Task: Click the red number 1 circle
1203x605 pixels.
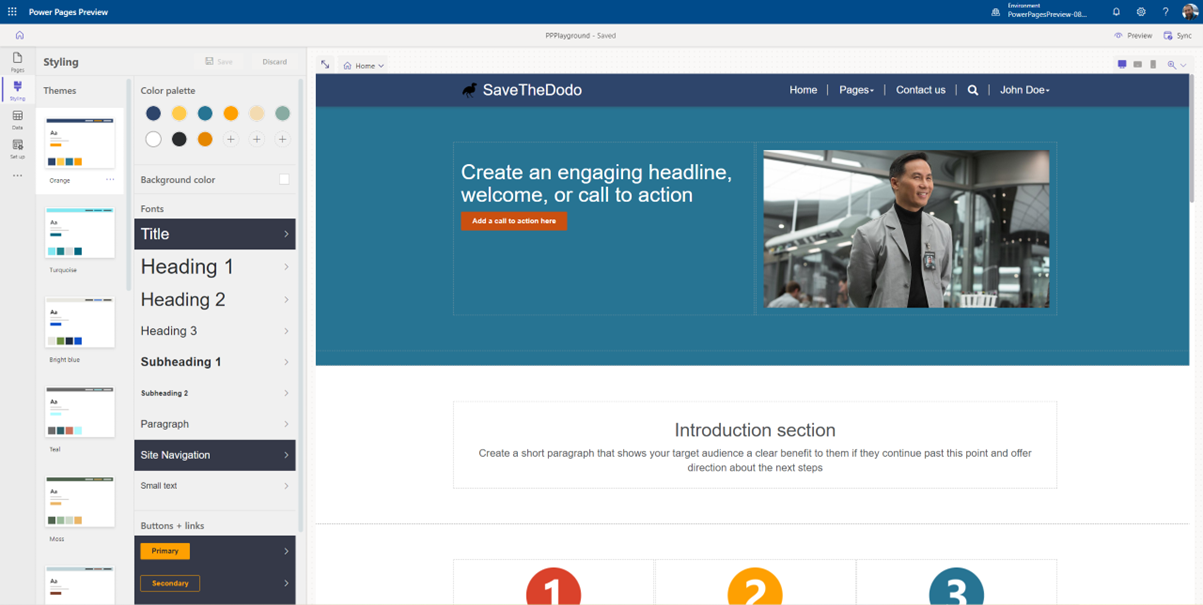Action: click(553, 586)
